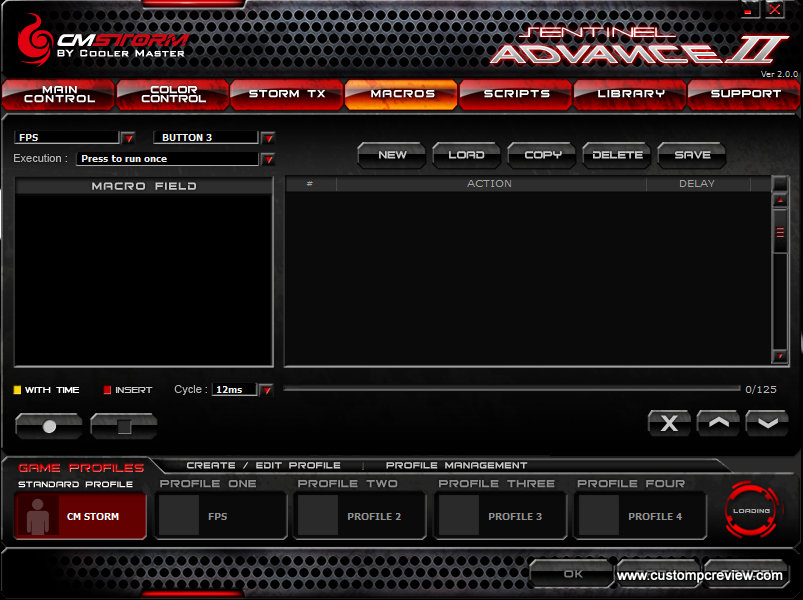
Task: Minimize the Sentinel Advance II window
Action: (749, 10)
